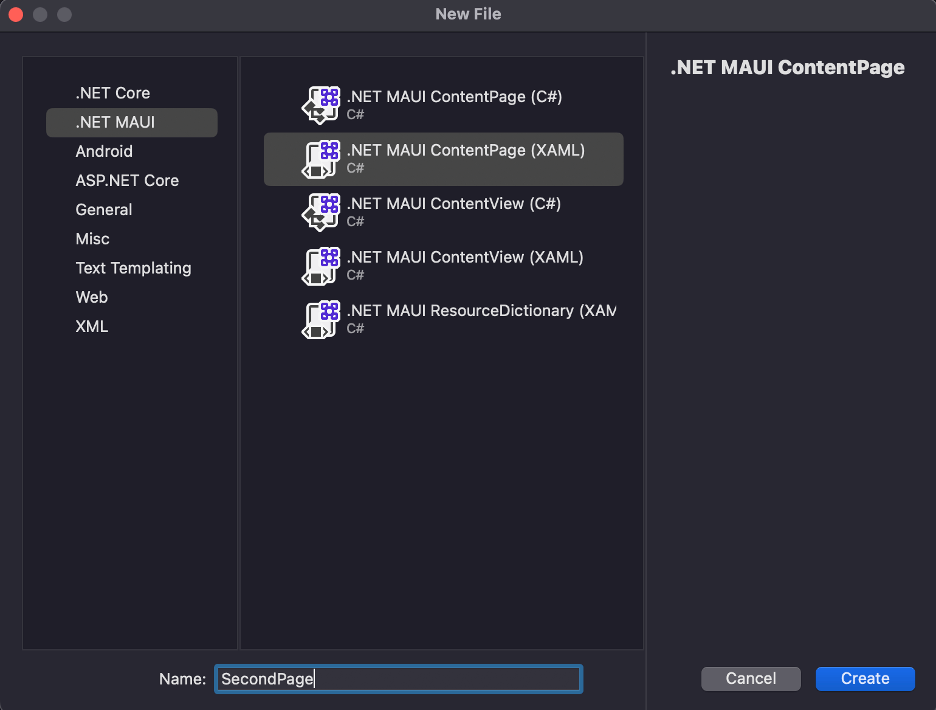Viewport: 936px width, 710px height.
Task: Cancel the New File dialog
Action: click(750, 679)
